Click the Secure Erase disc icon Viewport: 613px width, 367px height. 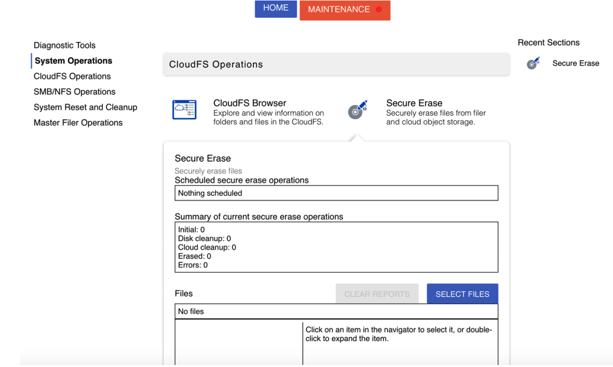[x=357, y=110]
